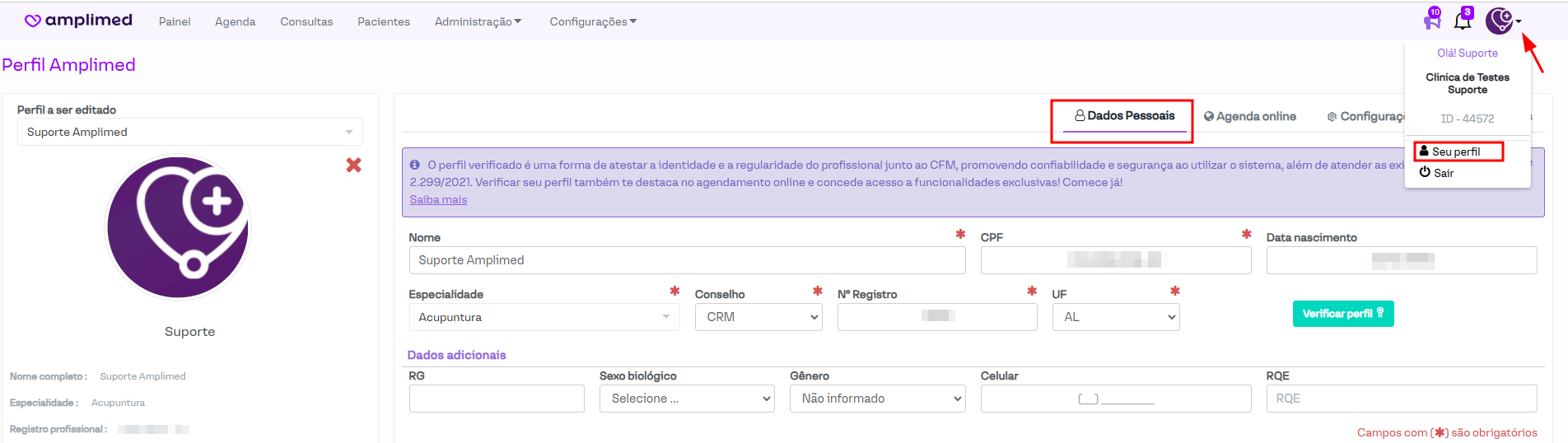Open the Especialidade dropdown
This screenshot has width=1568, height=443.
(x=544, y=317)
